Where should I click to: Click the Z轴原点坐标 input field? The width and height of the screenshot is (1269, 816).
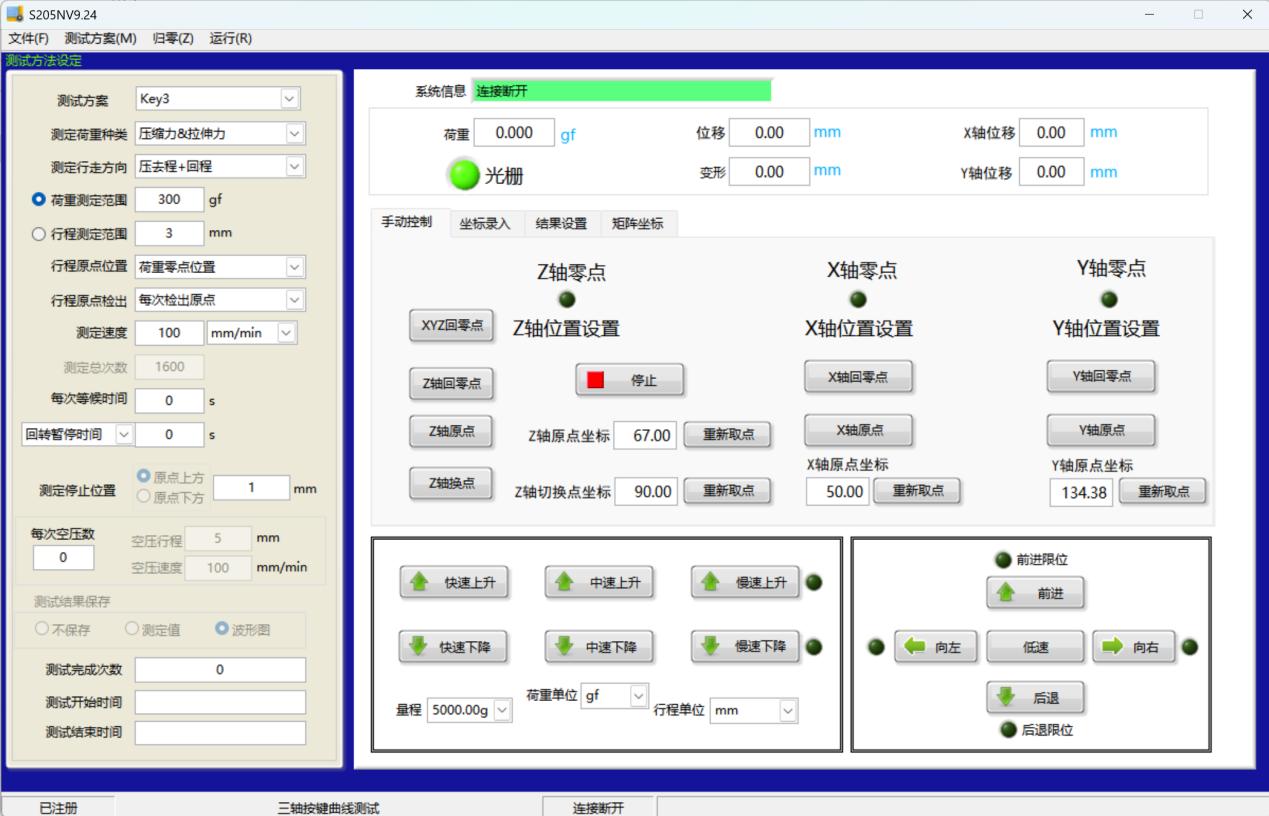click(x=645, y=435)
